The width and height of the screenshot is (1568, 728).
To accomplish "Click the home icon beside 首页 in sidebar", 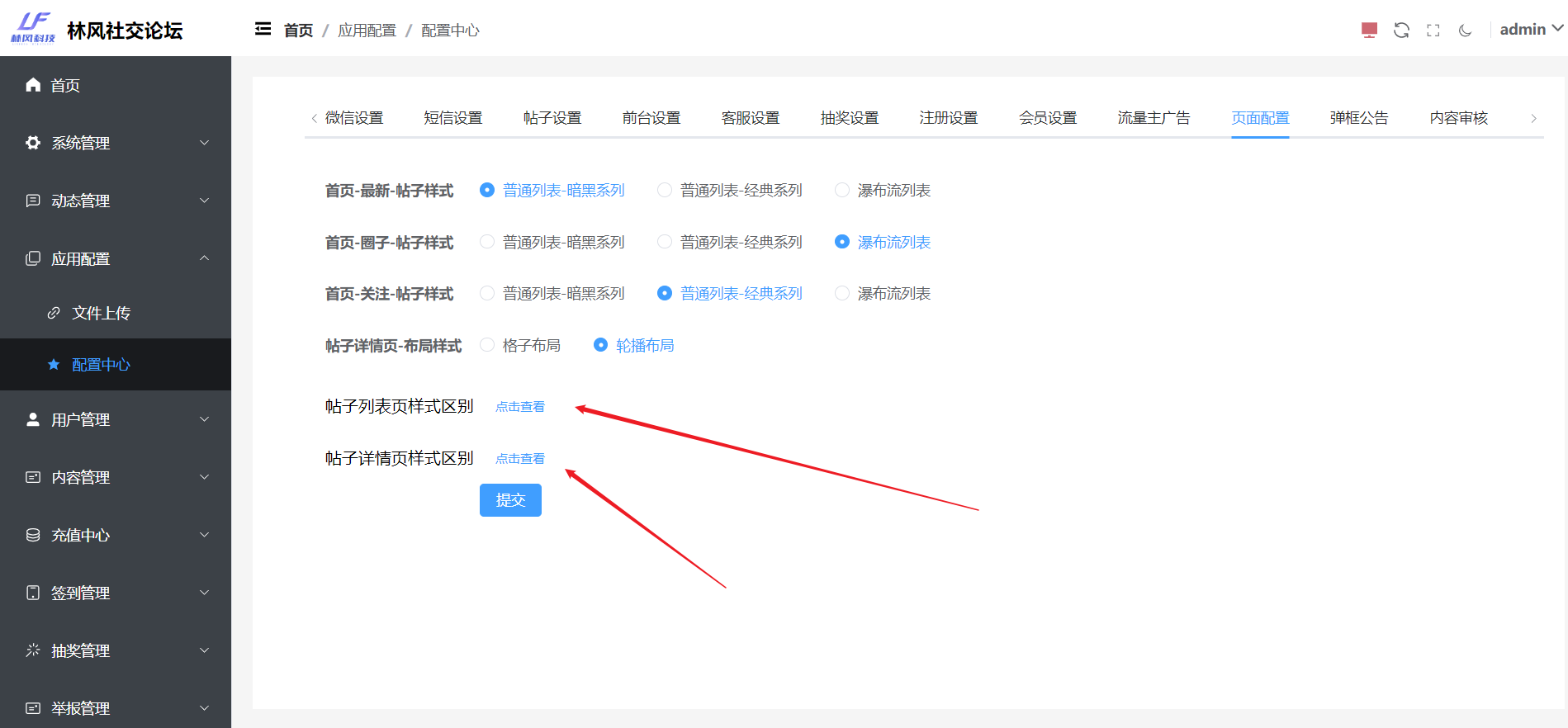I will 33,85.
